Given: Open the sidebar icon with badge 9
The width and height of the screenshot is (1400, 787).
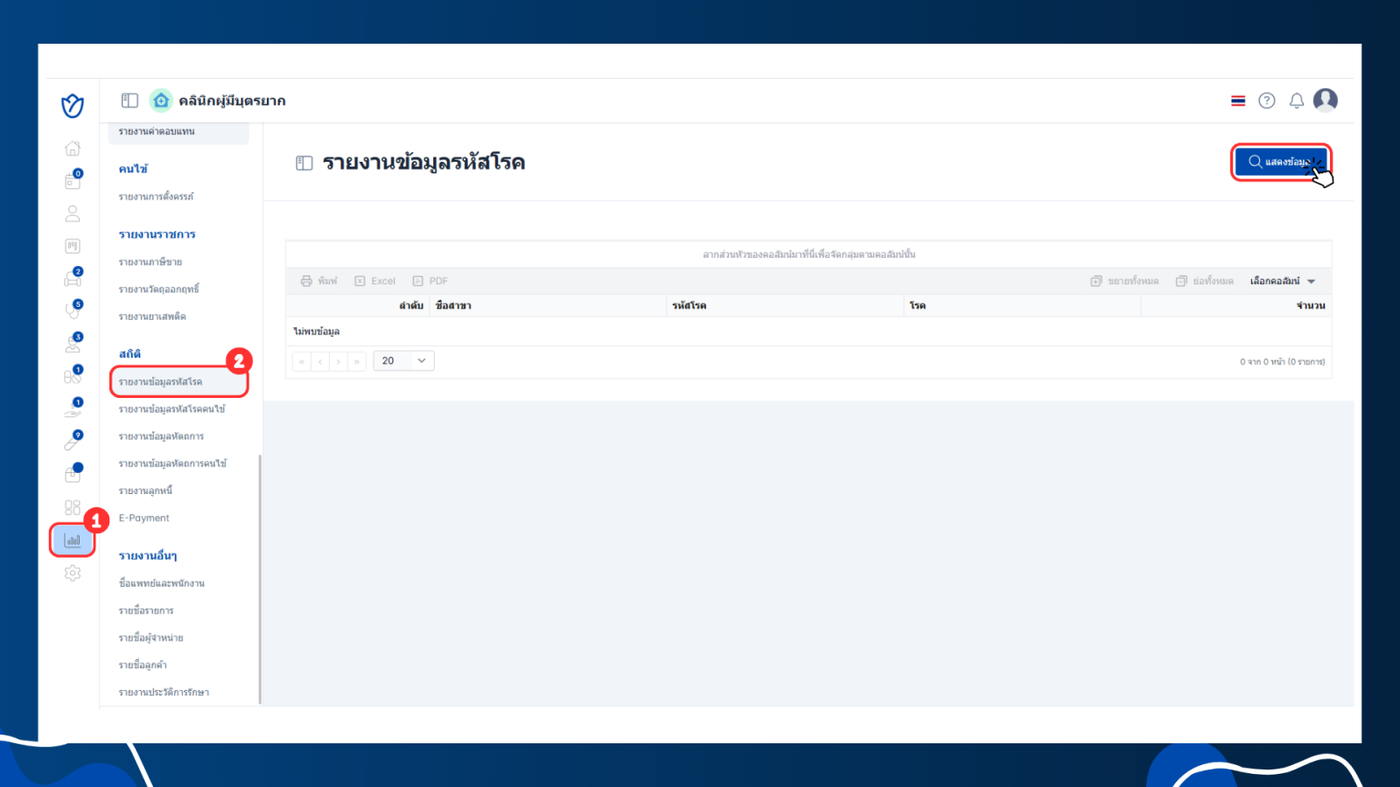Looking at the screenshot, I should tap(72, 442).
